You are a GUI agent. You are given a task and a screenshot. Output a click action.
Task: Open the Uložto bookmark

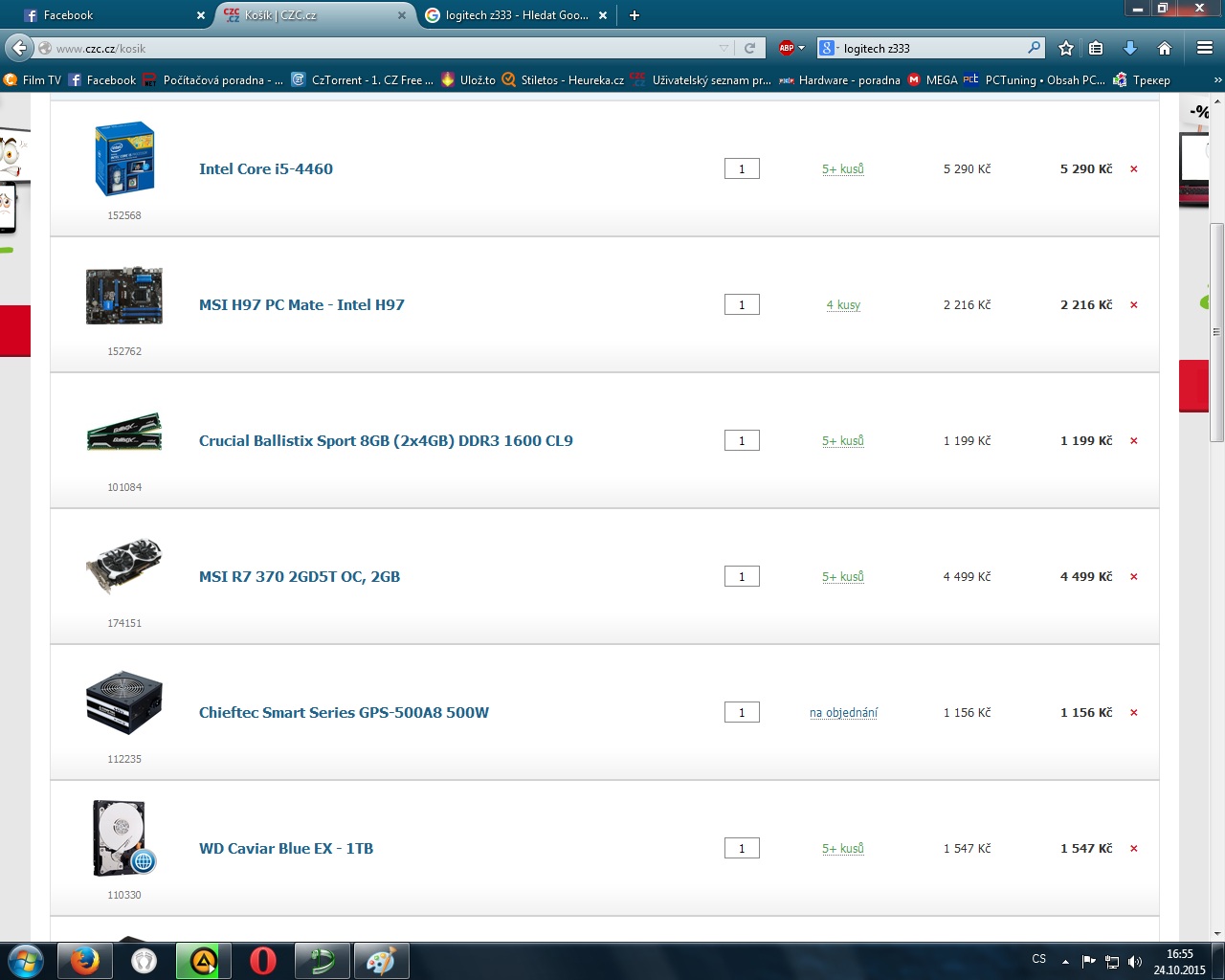pyautogui.click(x=468, y=80)
